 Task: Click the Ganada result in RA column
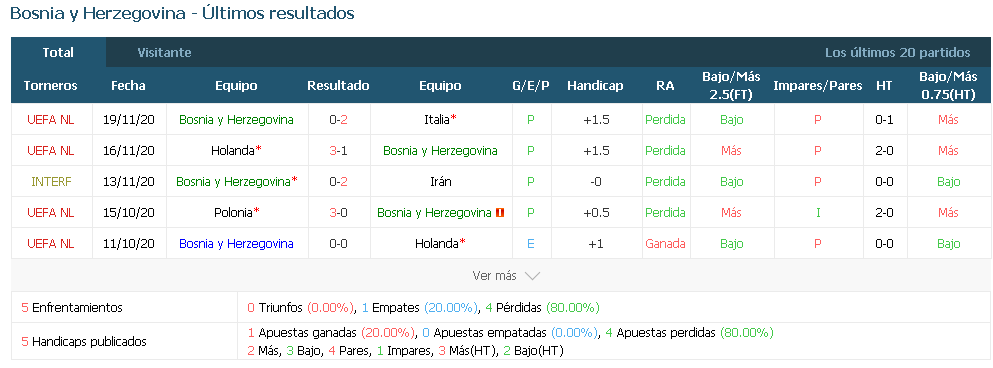click(665, 244)
